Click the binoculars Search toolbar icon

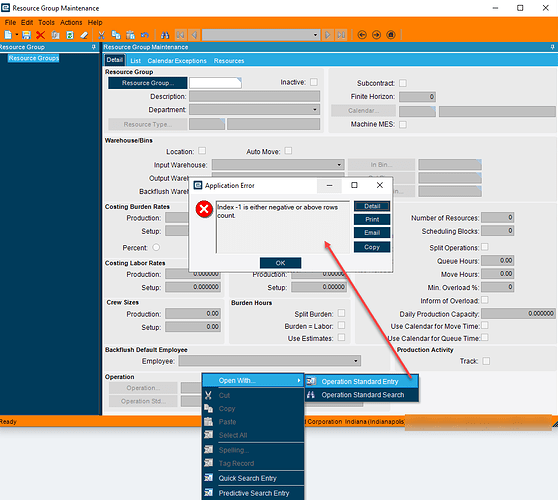[165, 35]
